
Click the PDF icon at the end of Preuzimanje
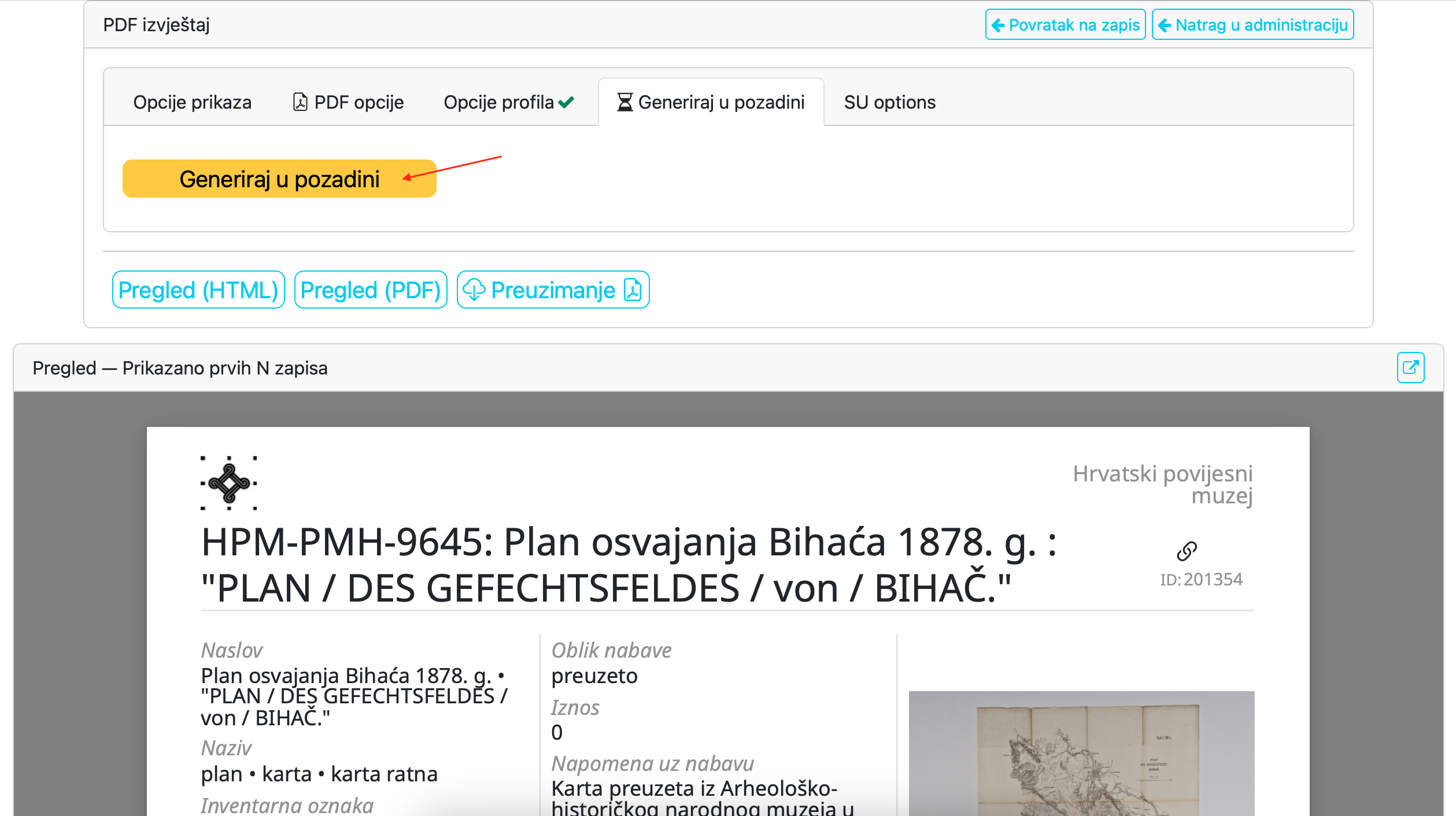coord(633,290)
